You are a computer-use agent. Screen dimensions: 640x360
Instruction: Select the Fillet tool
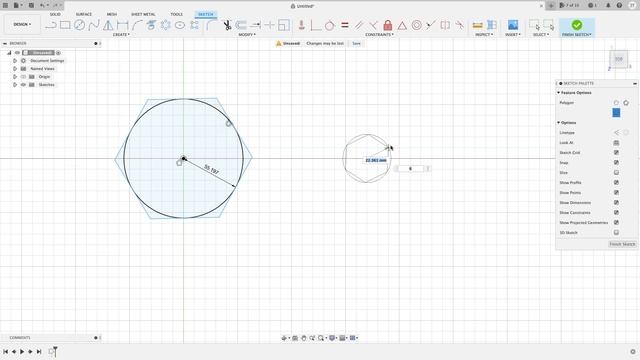click(211, 25)
